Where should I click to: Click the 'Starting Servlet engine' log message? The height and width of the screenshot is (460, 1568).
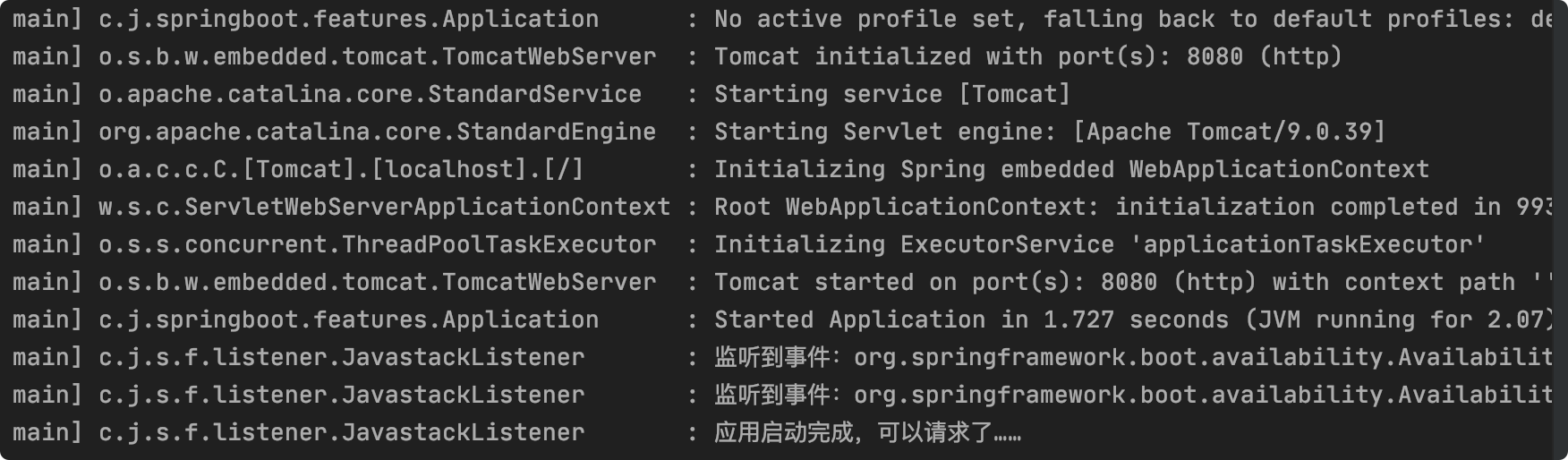click(1049, 132)
